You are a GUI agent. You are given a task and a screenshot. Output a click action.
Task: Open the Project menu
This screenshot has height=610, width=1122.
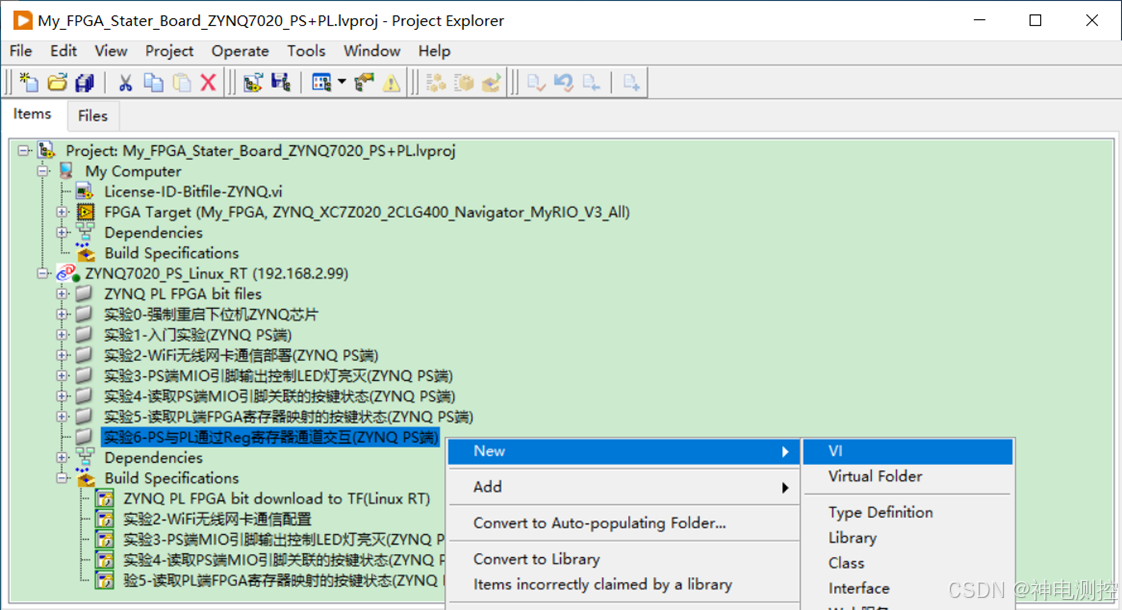169,51
